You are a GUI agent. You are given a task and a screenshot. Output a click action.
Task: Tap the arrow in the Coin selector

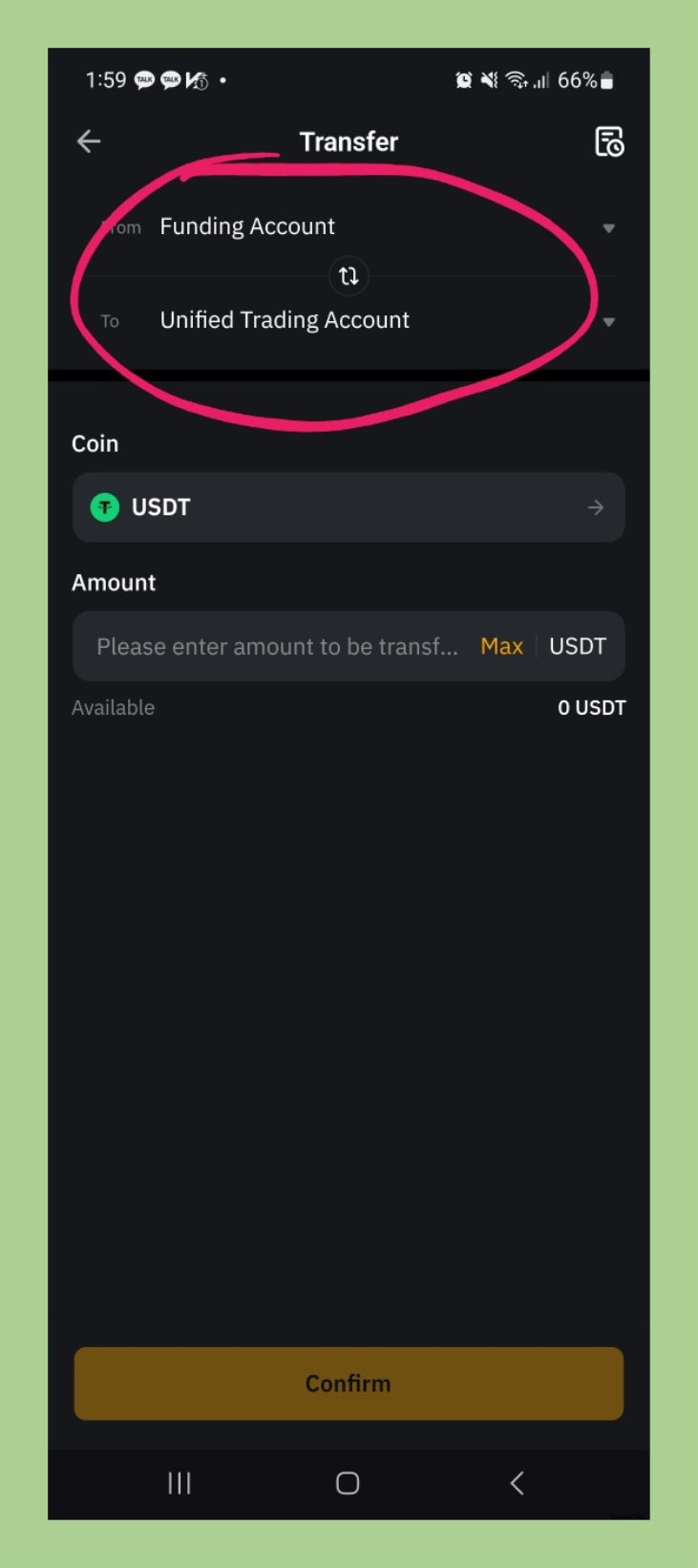[595, 507]
